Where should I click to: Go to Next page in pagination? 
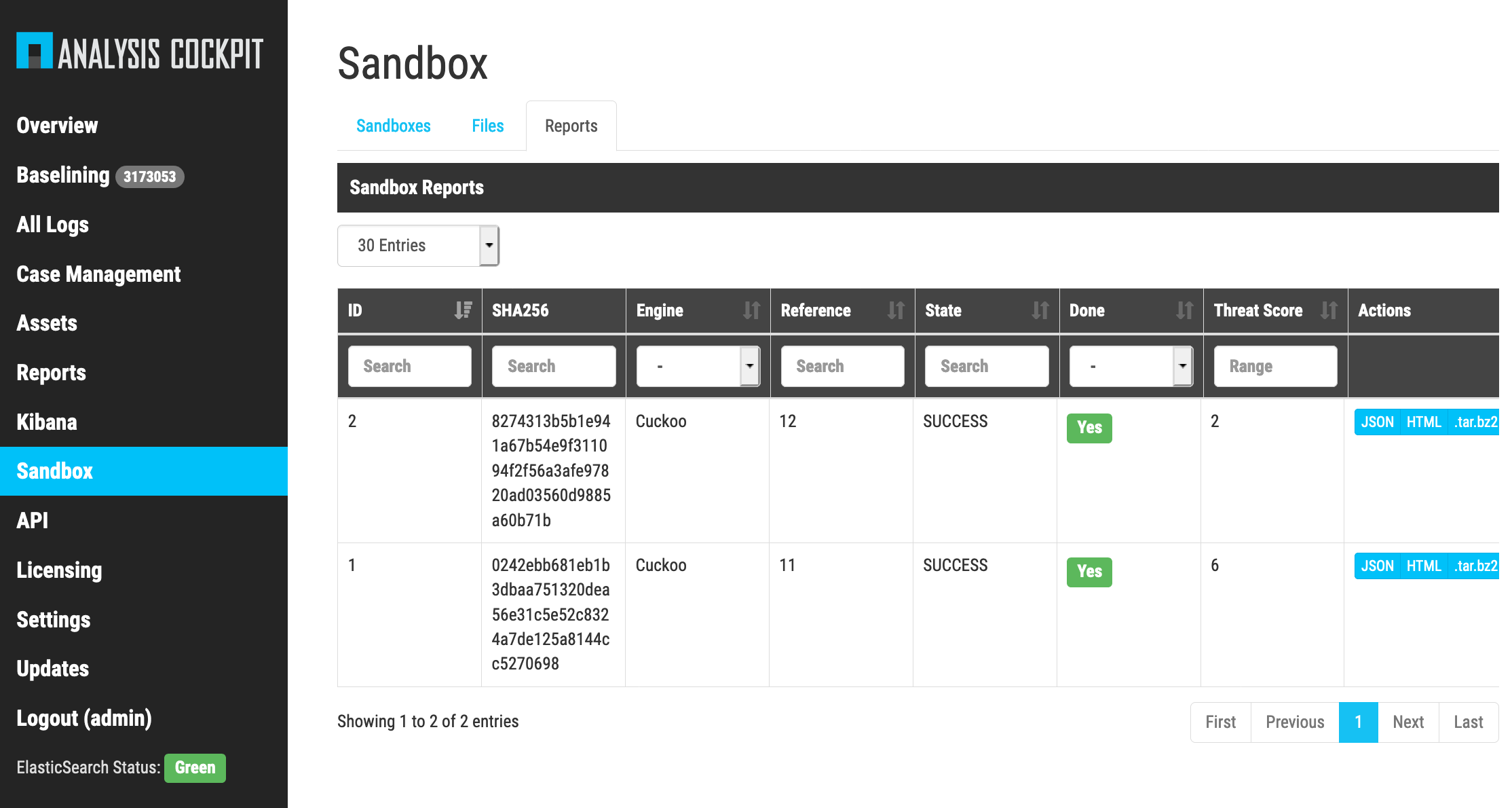[1407, 722]
